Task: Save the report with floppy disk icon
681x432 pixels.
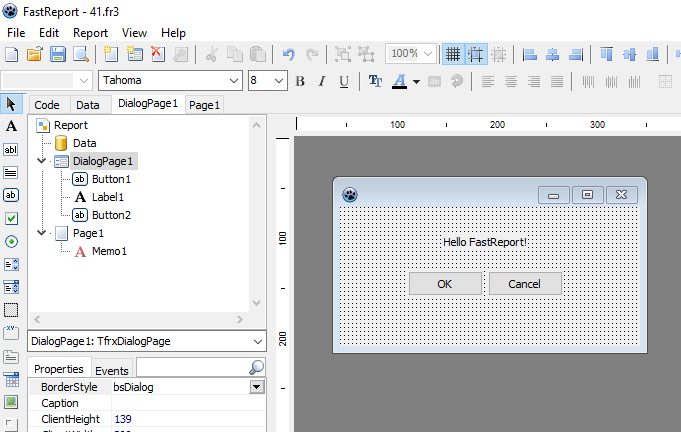Action: [58, 54]
